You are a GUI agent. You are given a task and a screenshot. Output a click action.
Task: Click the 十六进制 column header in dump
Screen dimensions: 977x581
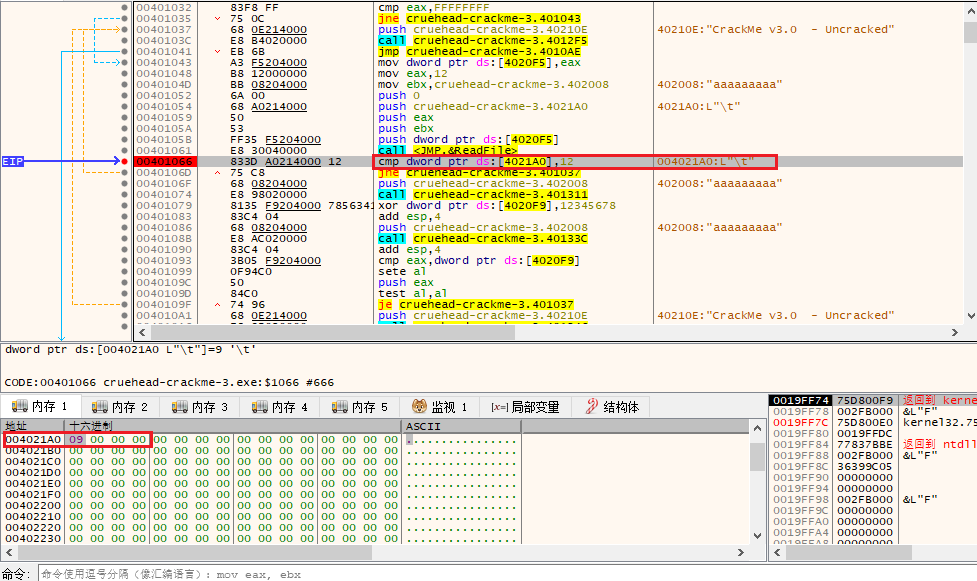click(234, 426)
